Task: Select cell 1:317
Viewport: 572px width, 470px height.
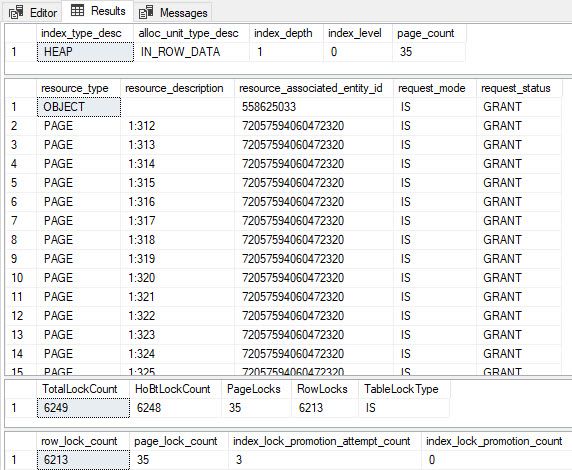Action: point(177,221)
